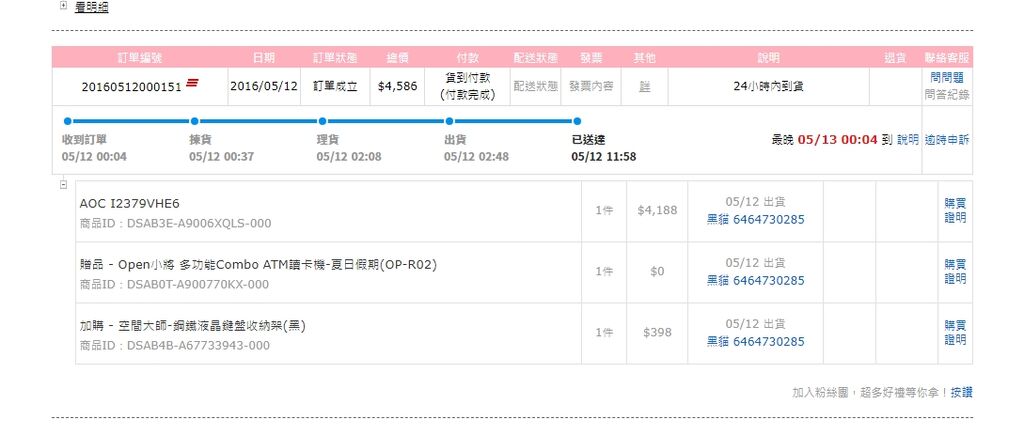Open 問答紀錄 history link
The height and width of the screenshot is (435, 1024).
click(947, 95)
